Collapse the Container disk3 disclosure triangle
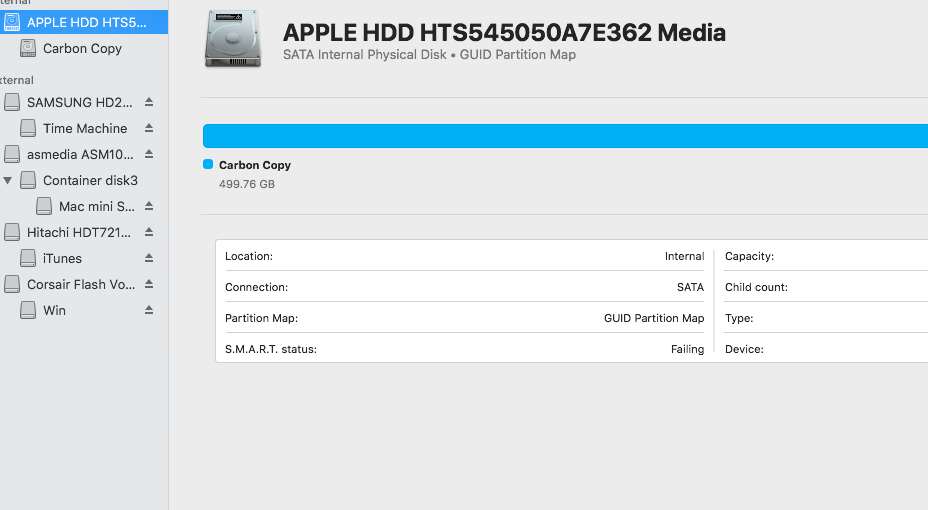This screenshot has height=510, width=928. [x=7, y=180]
